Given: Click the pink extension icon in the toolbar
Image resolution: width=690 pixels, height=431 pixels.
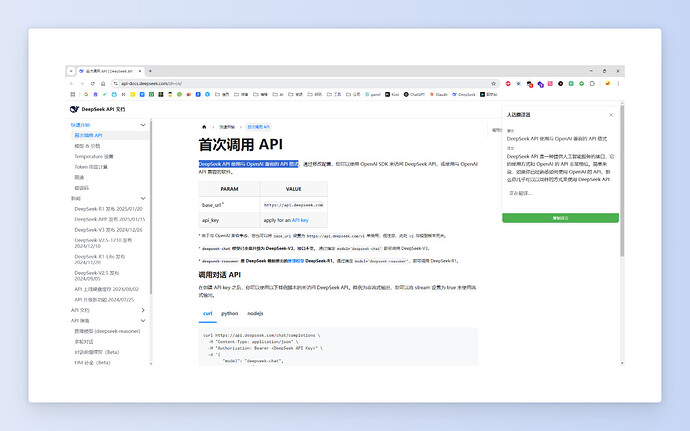Looking at the screenshot, I should 550,83.
